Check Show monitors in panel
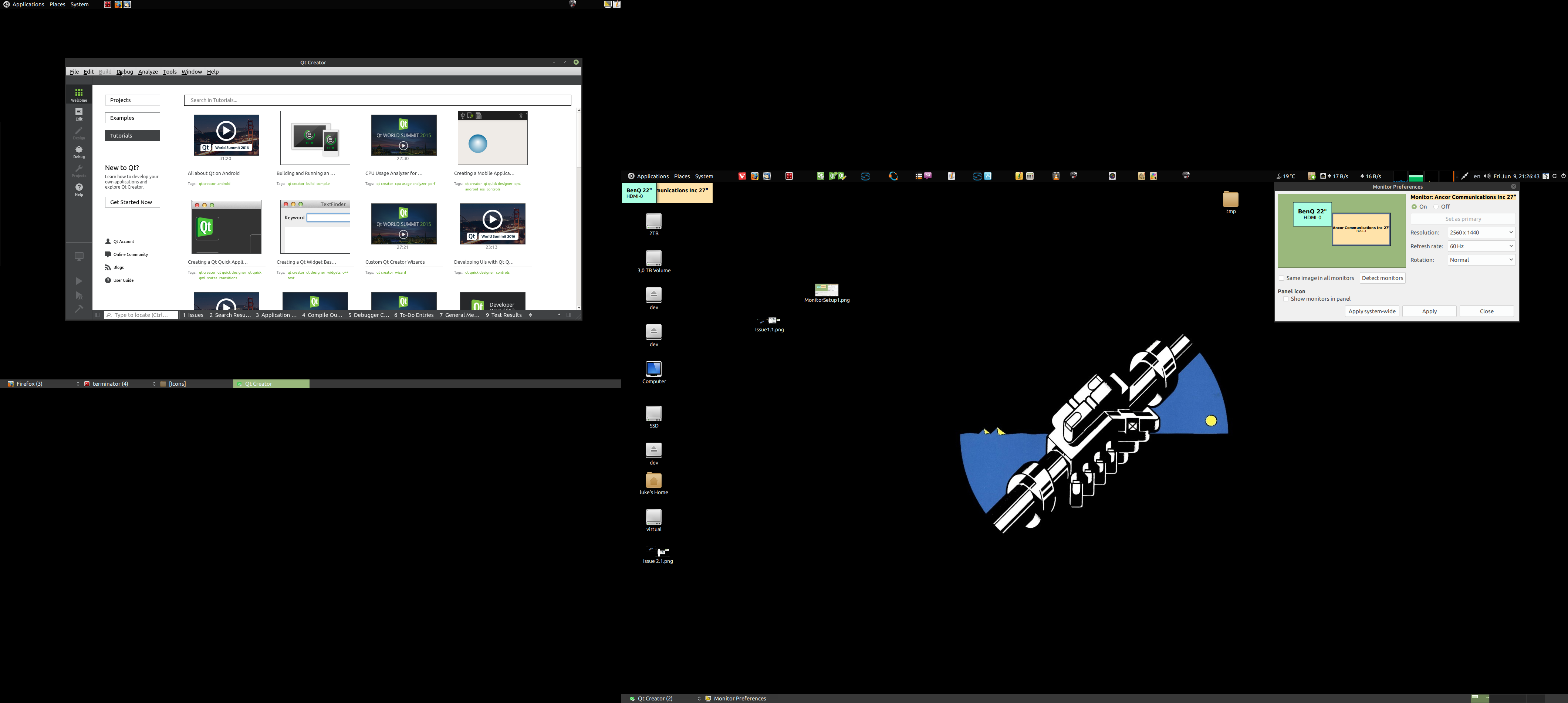 [1285, 299]
